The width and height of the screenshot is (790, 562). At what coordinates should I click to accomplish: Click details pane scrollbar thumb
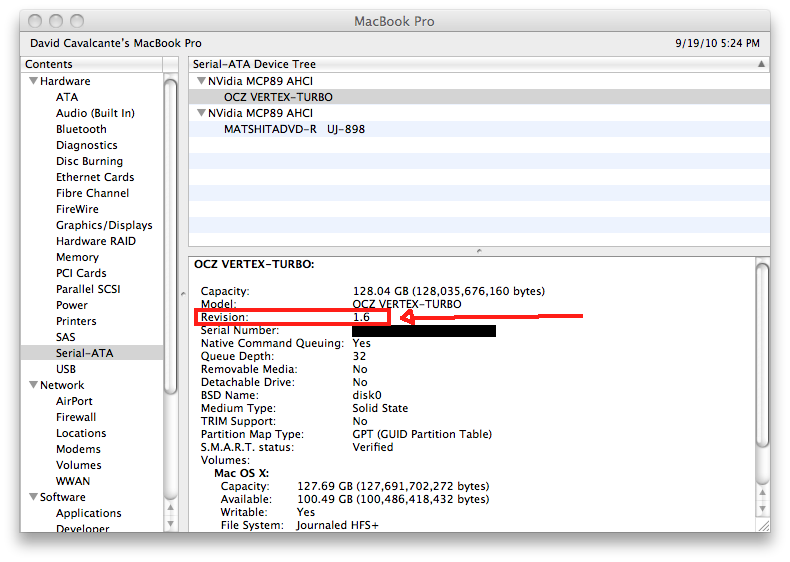tap(763, 355)
